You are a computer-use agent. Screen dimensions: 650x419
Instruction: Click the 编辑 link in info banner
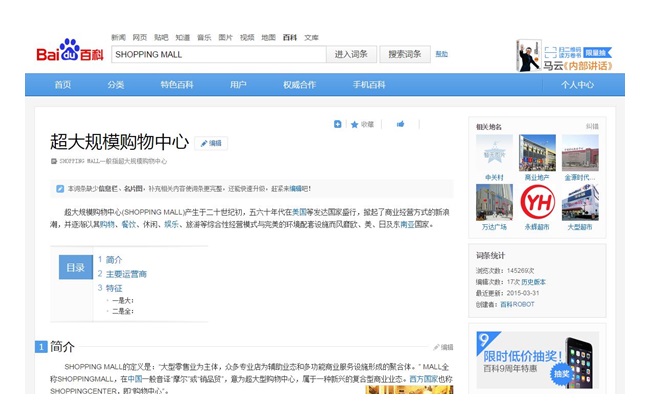click(x=295, y=189)
